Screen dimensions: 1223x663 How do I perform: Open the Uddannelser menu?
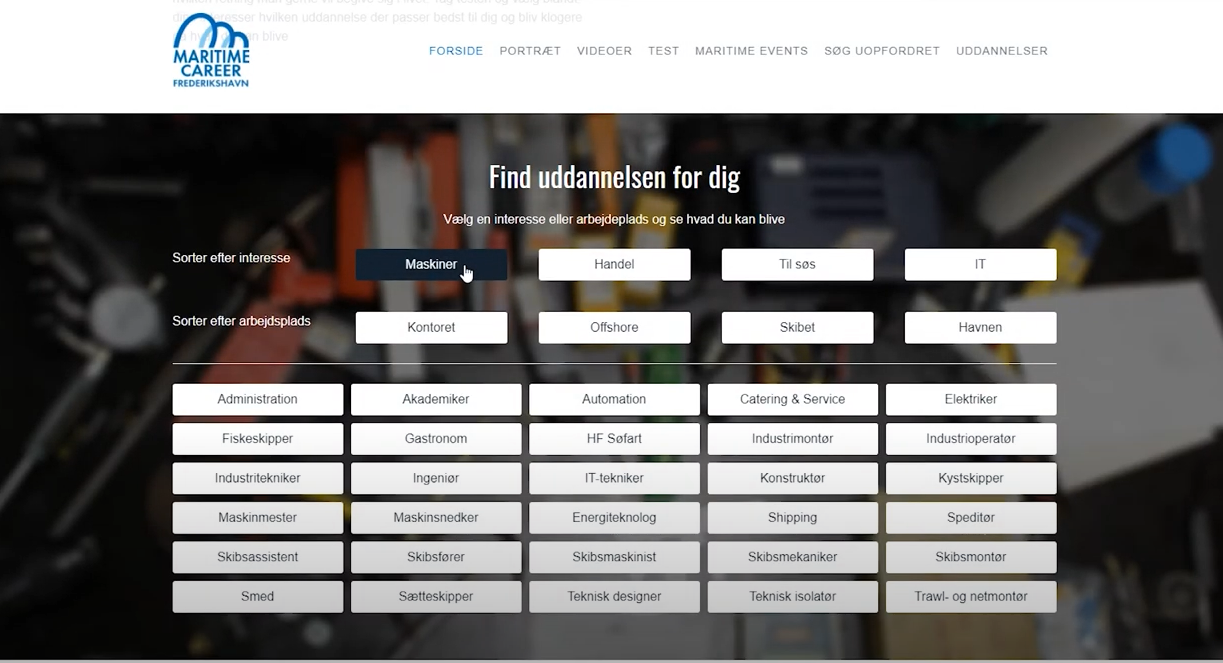pos(1001,51)
